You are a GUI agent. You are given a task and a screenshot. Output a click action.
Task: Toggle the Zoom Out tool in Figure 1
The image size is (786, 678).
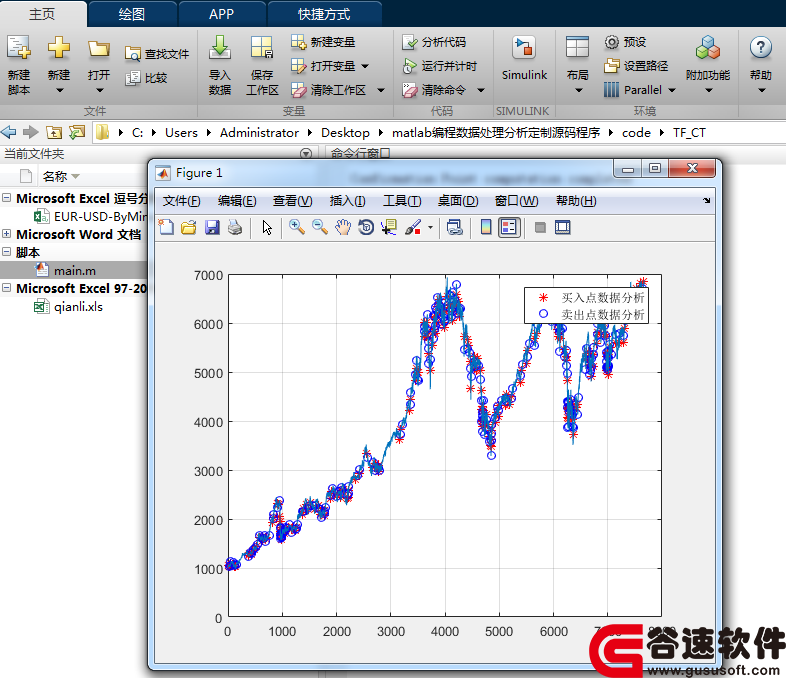(x=319, y=228)
